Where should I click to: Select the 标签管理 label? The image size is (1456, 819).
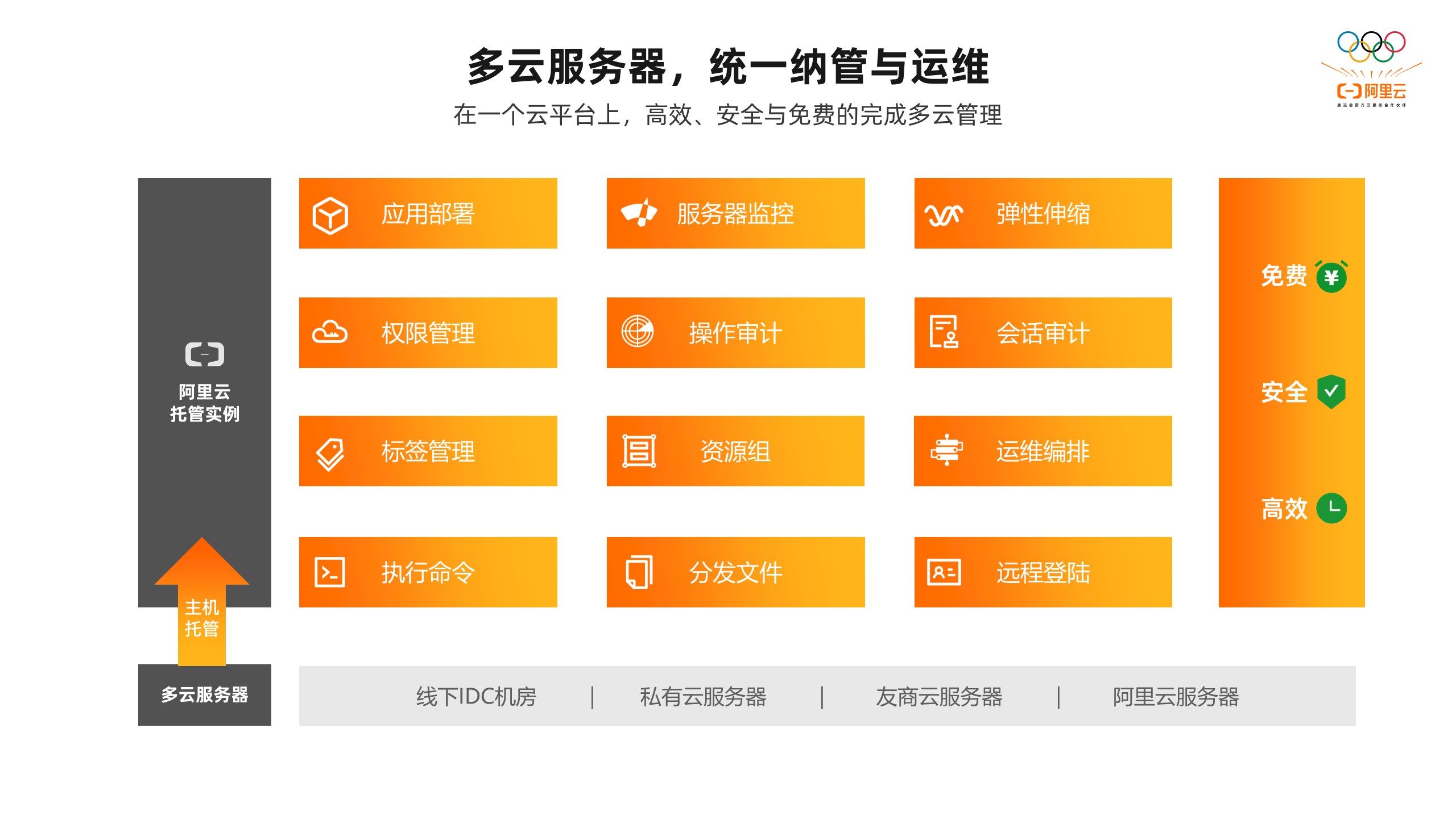428,452
